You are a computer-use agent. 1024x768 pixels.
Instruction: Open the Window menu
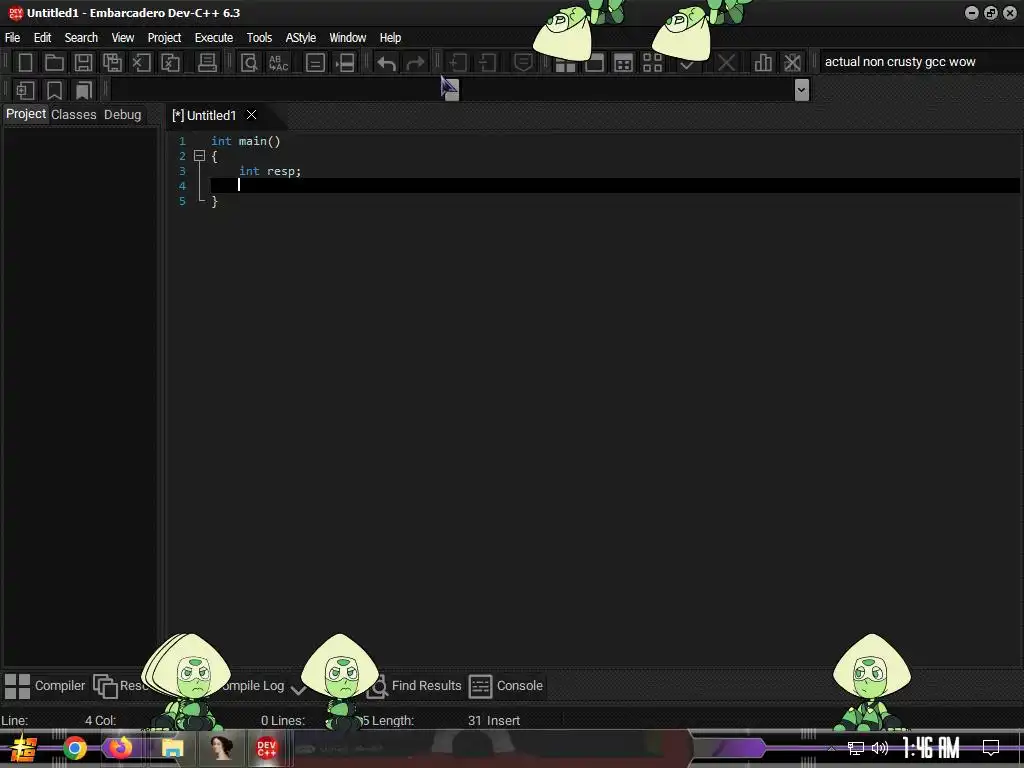tap(347, 38)
